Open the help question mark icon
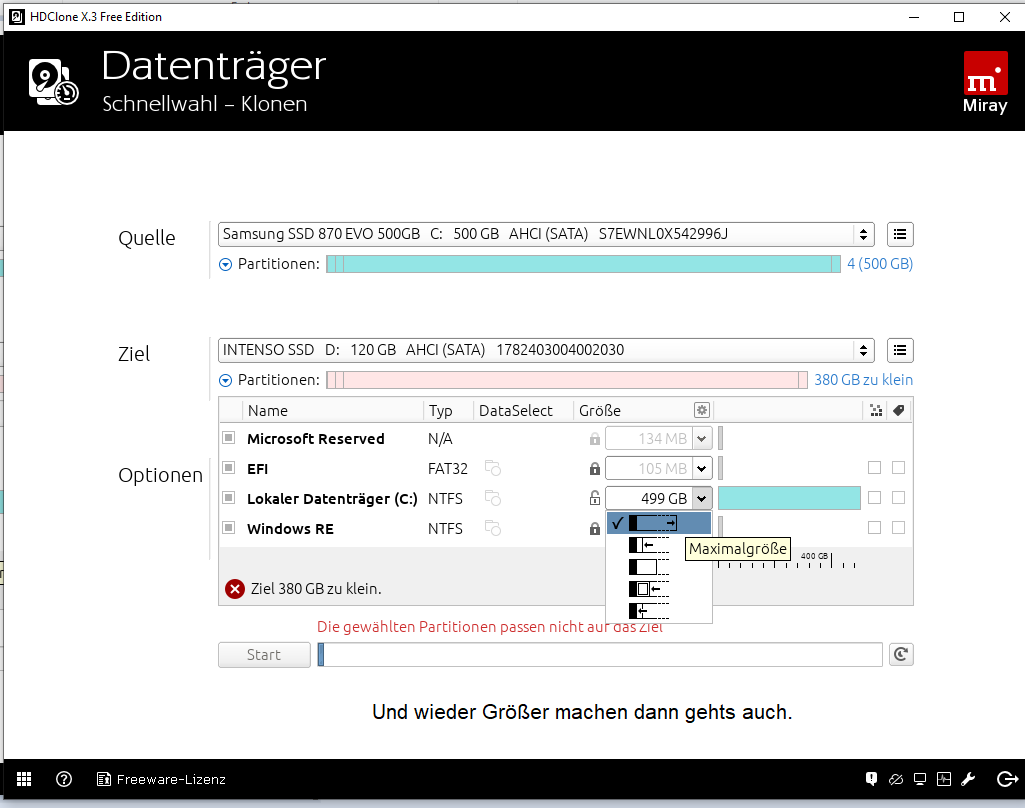Image resolution: width=1025 pixels, height=808 pixels. click(64, 779)
